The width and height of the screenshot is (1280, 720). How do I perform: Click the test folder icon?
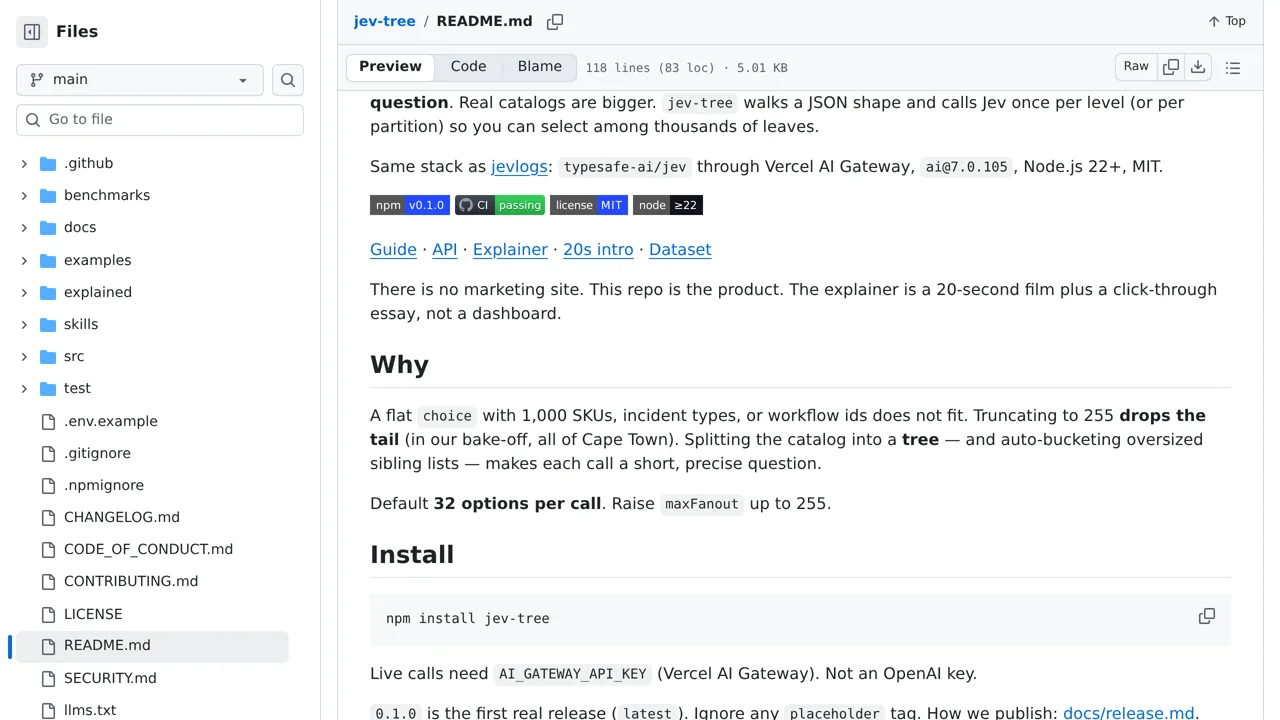[x=48, y=389]
